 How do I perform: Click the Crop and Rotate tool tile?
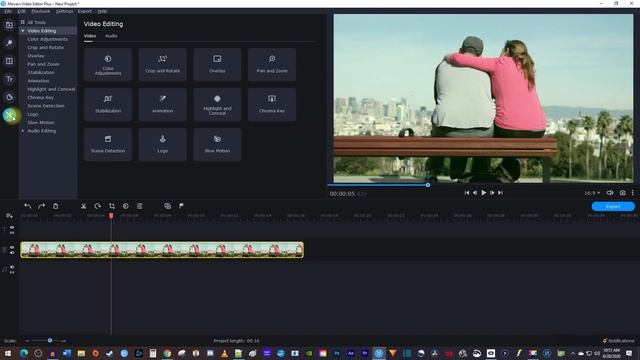162,64
